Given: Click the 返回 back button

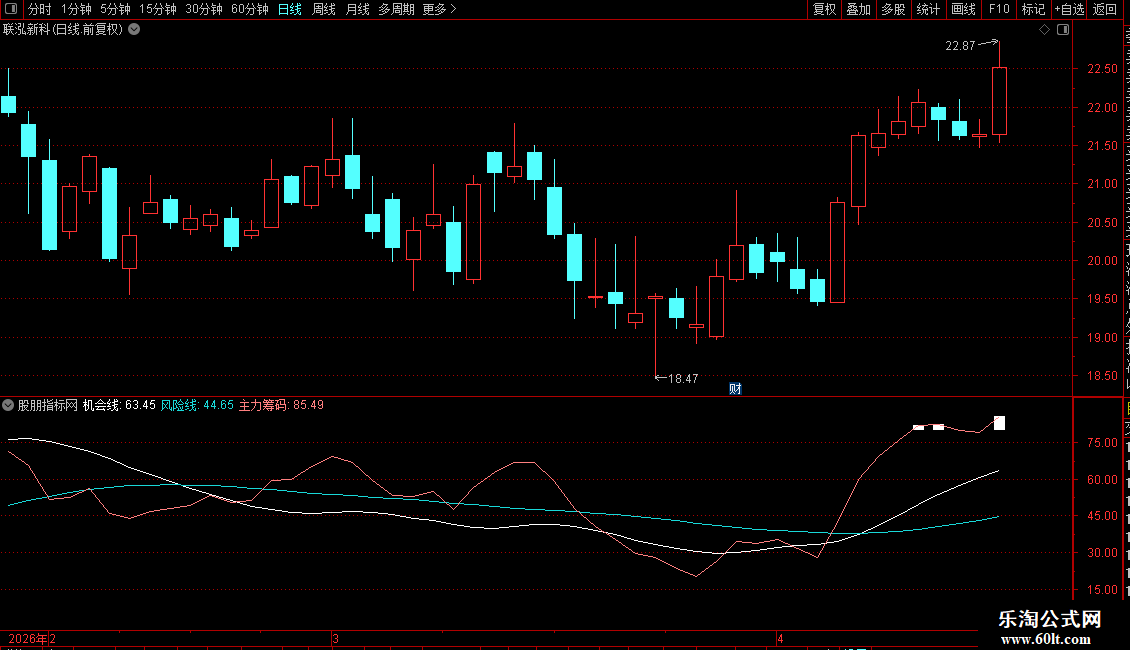Looking at the screenshot, I should click(x=1104, y=9).
